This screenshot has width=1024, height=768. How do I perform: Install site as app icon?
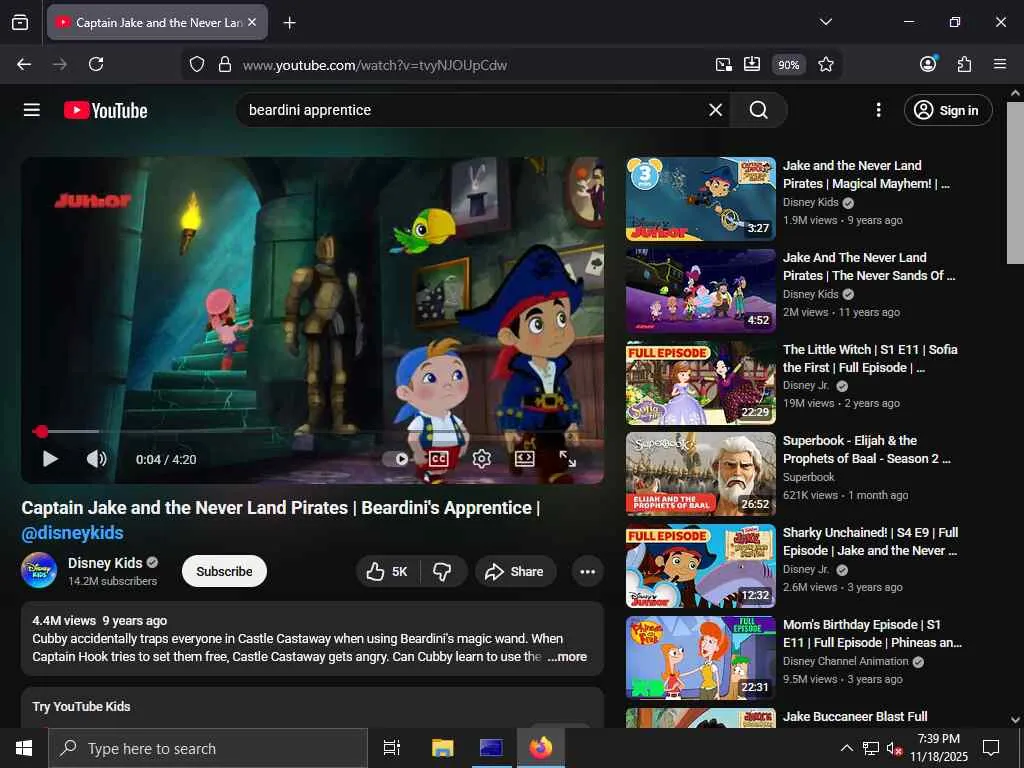752,65
